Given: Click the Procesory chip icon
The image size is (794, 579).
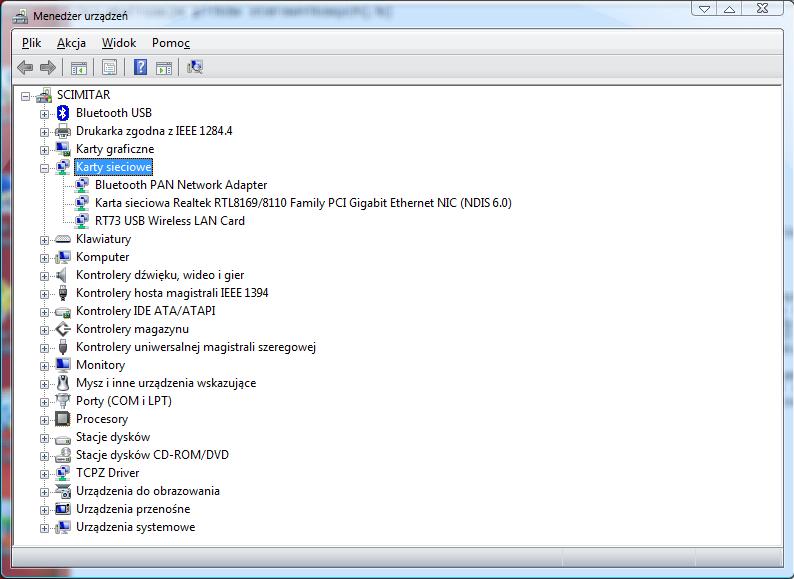Looking at the screenshot, I should (x=63, y=419).
